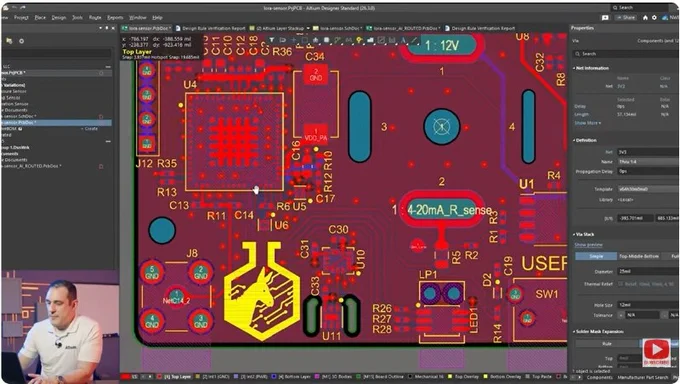Close the Projects panel
The width and height of the screenshot is (680, 384).
(114, 28)
